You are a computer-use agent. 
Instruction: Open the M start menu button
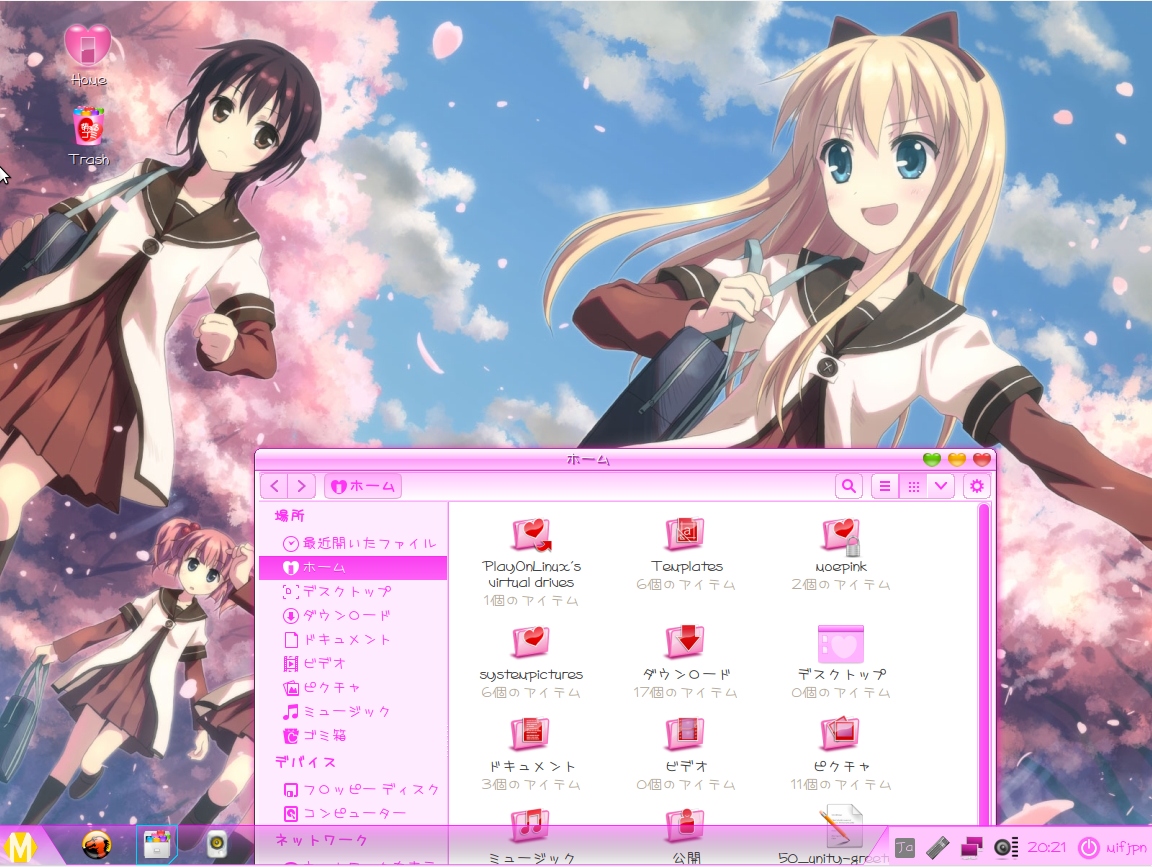coord(20,847)
